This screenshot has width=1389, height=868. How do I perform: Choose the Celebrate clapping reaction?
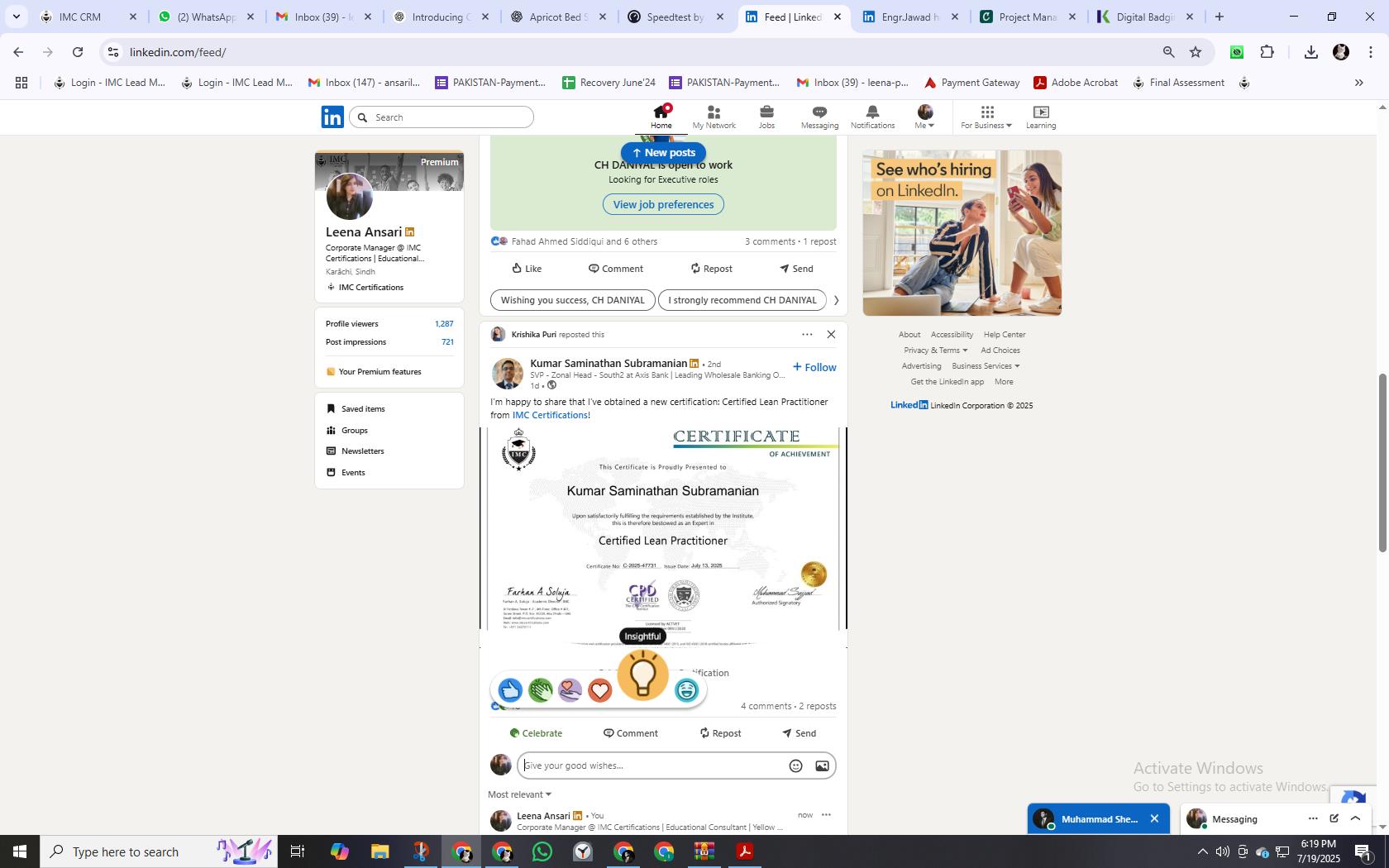(540, 690)
